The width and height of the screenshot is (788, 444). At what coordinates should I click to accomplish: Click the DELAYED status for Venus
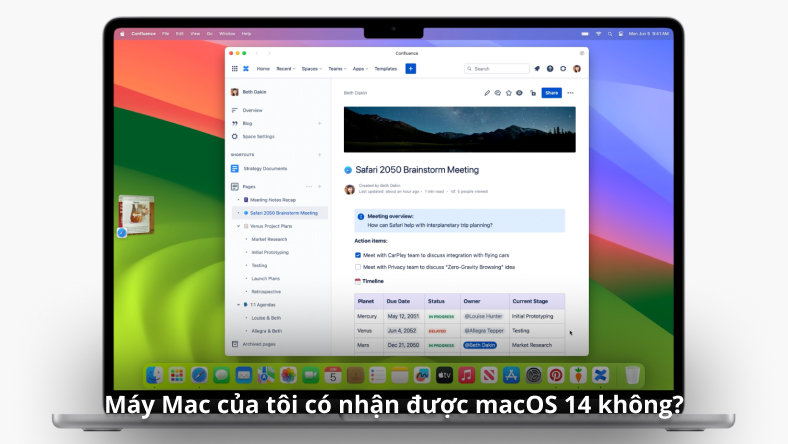pos(437,331)
